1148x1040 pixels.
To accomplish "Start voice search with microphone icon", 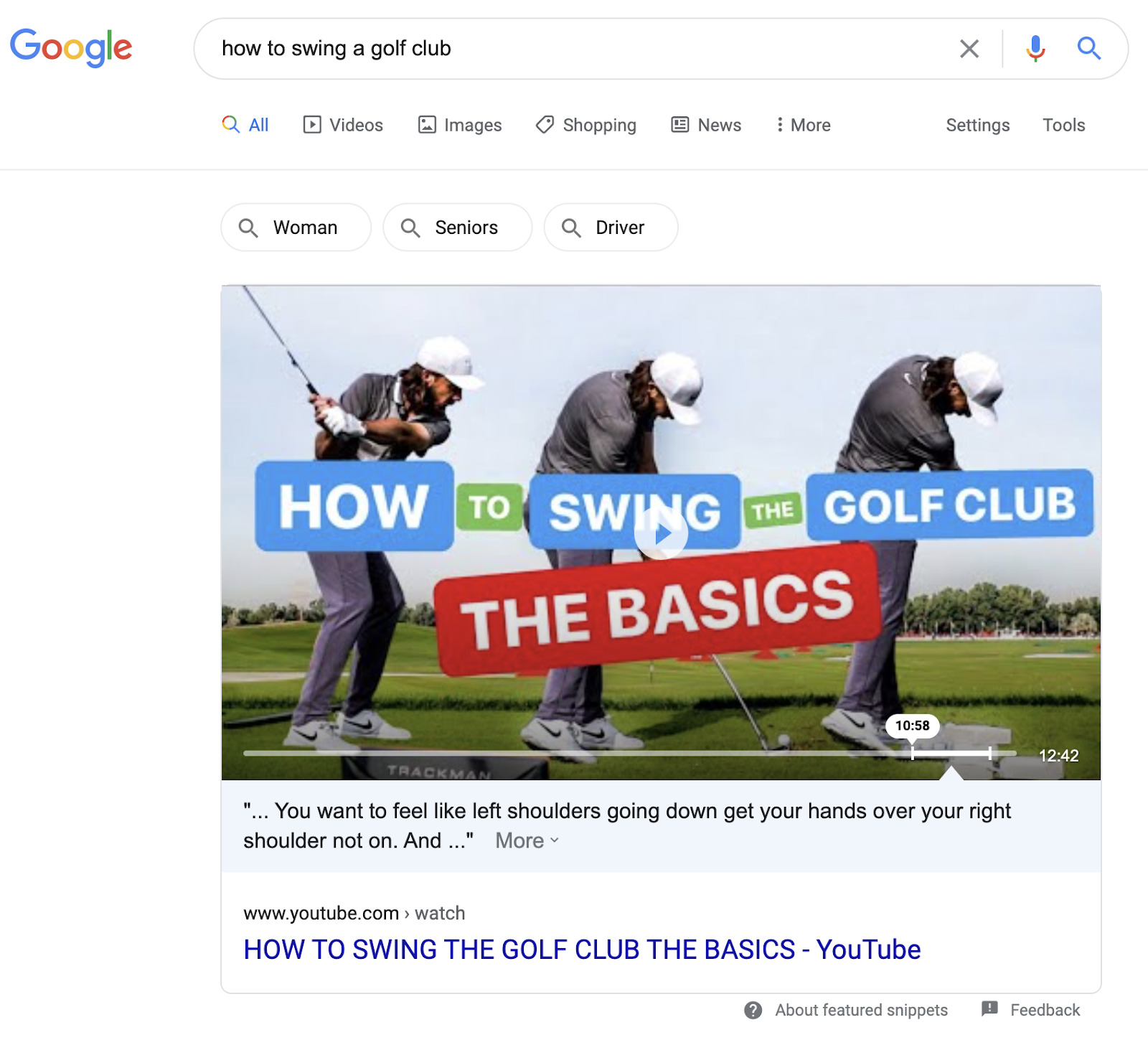I will click(x=1035, y=49).
